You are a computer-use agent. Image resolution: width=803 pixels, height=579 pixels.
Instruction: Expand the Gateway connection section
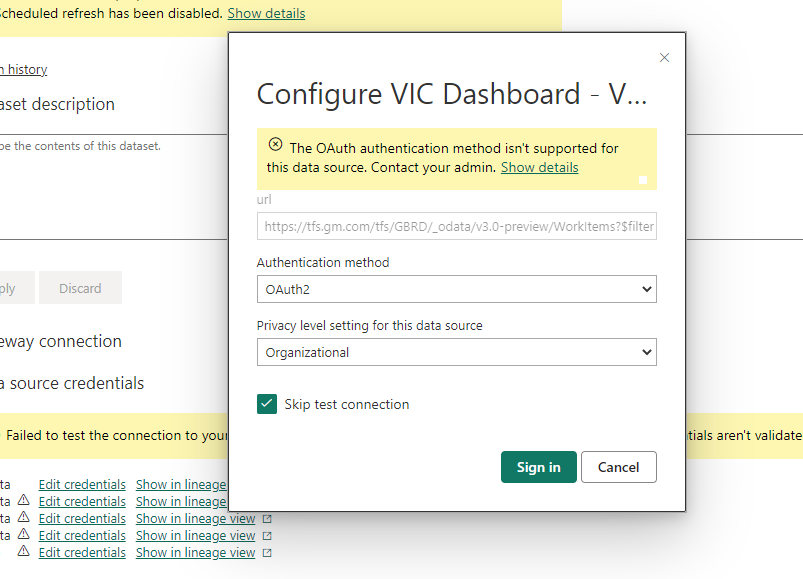pyautogui.click(x=61, y=341)
